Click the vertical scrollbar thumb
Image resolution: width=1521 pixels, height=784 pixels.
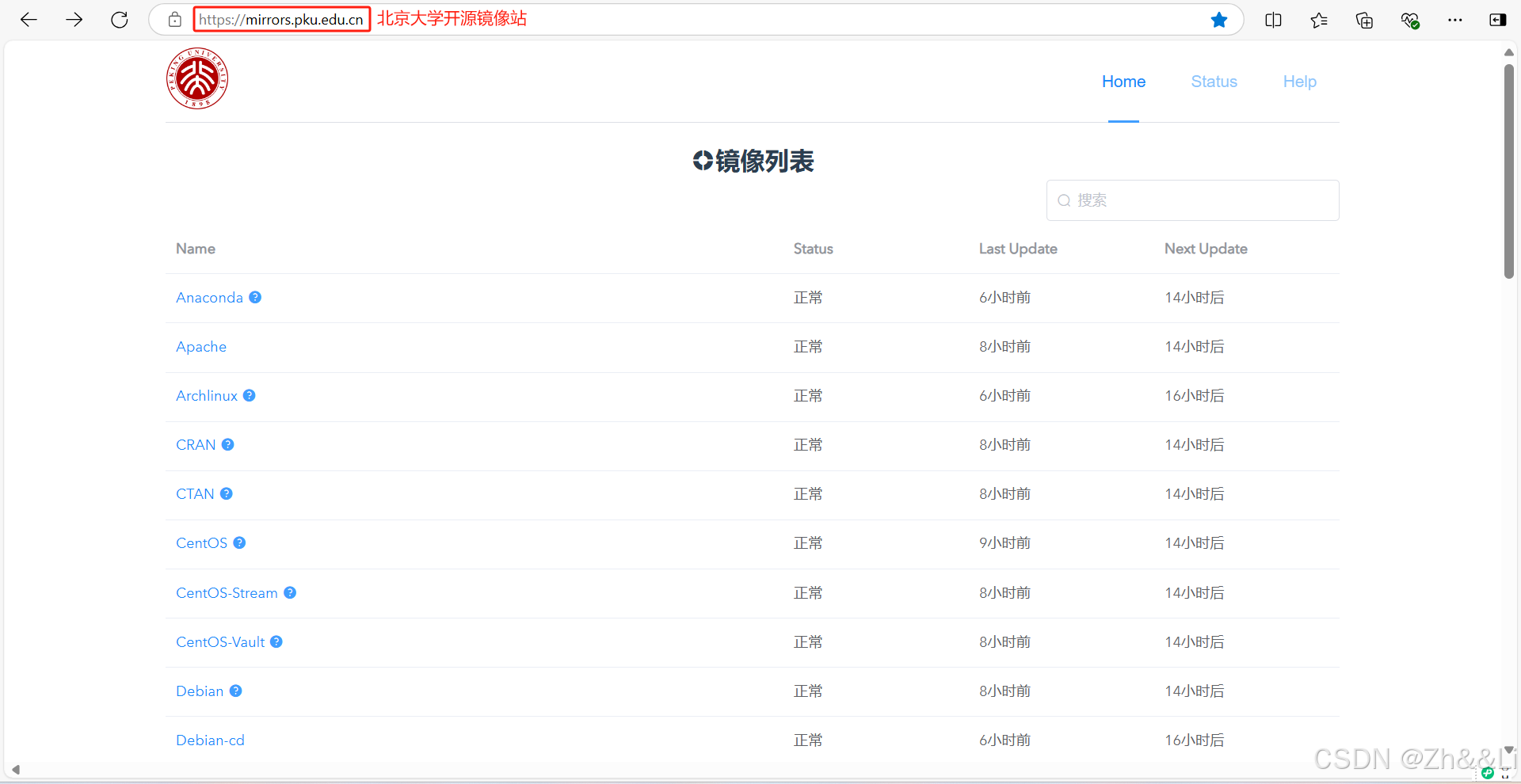(1509, 172)
